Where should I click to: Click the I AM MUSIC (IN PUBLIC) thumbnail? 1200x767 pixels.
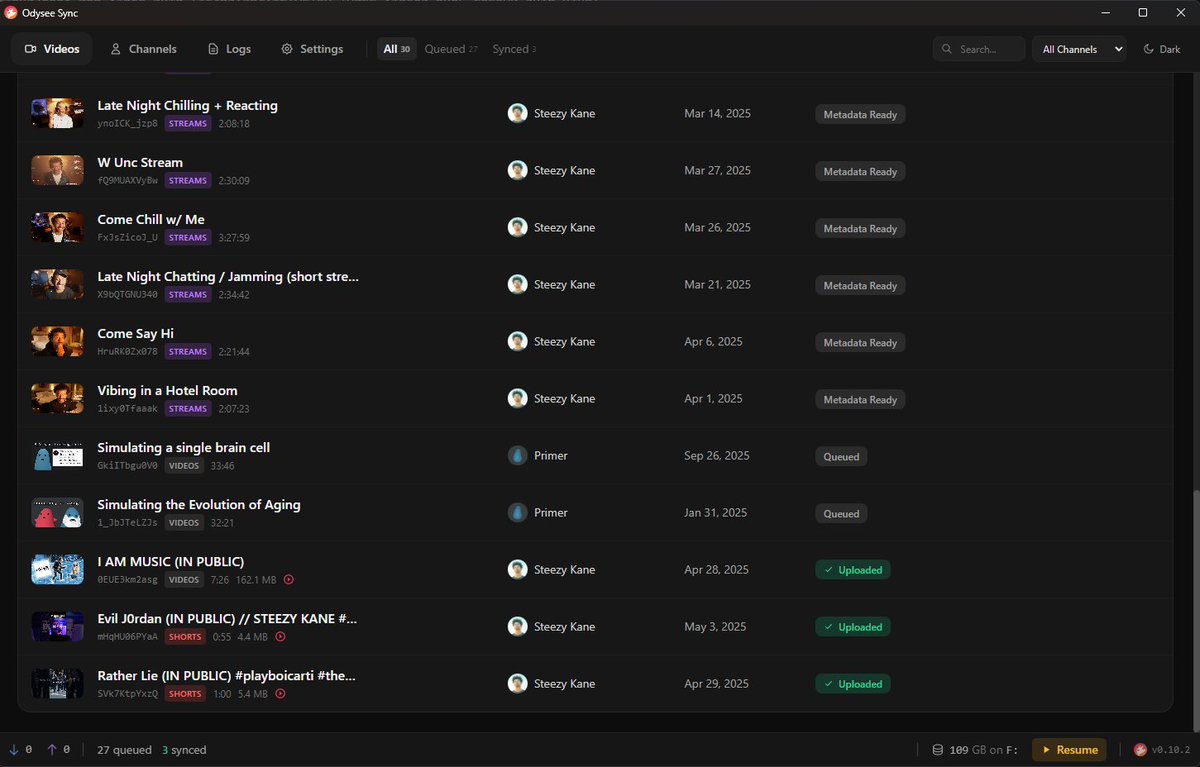57,569
